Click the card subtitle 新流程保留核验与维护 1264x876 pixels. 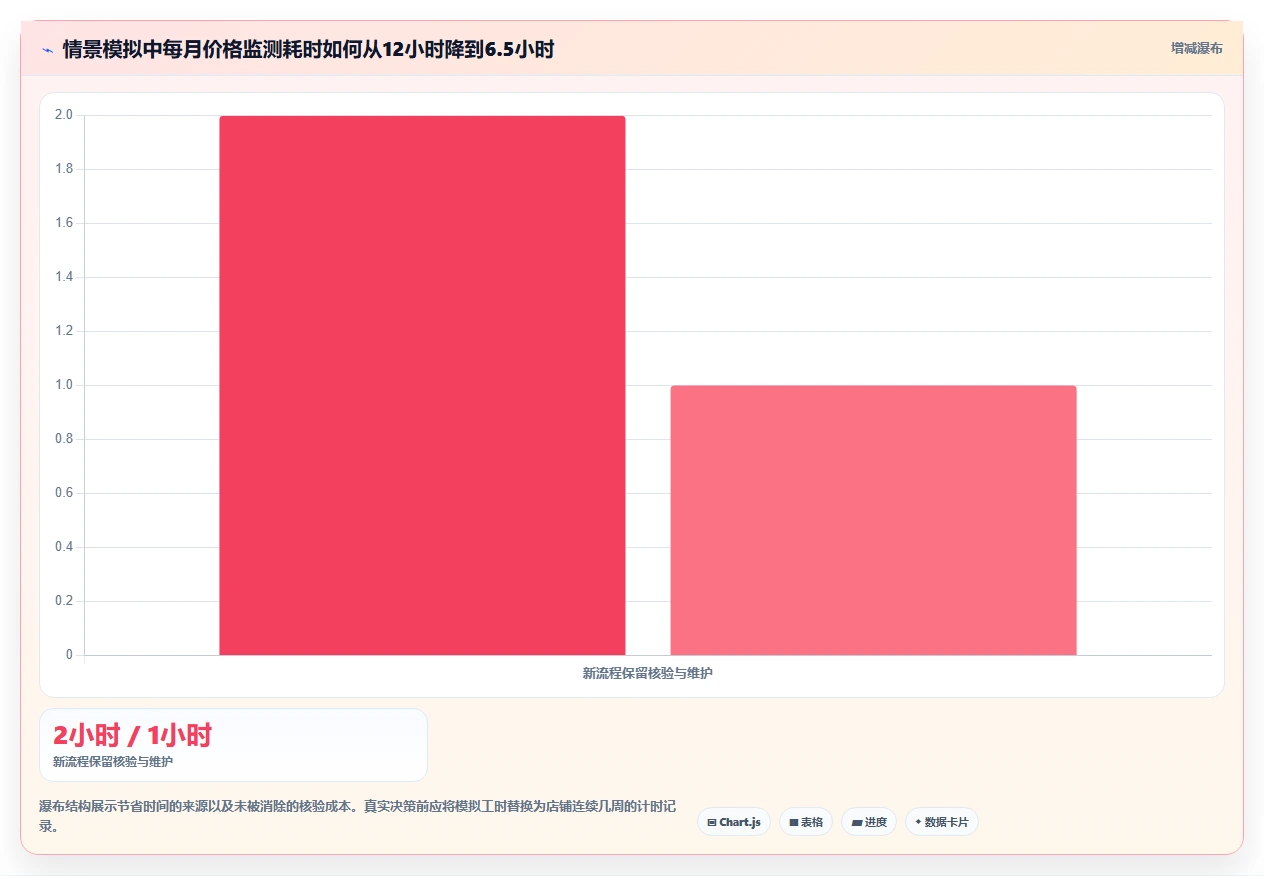[113, 762]
